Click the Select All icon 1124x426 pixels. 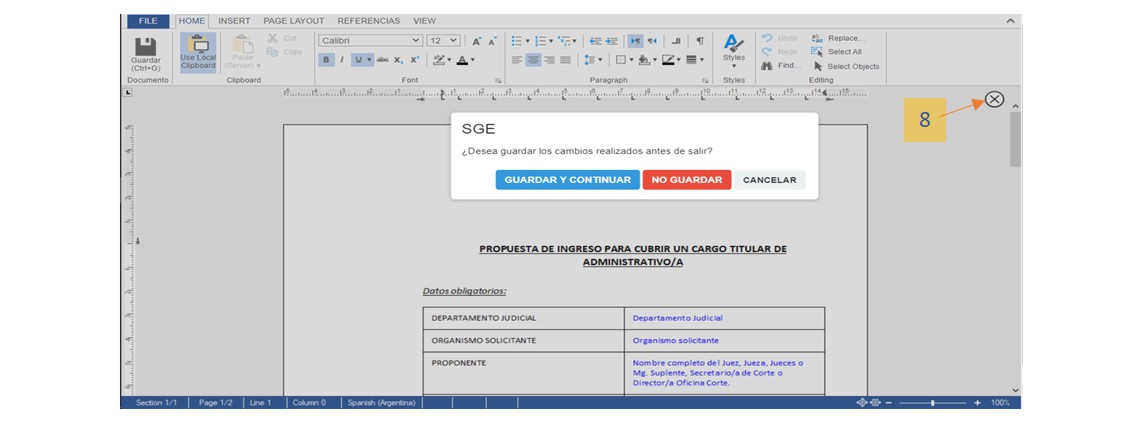(817, 52)
